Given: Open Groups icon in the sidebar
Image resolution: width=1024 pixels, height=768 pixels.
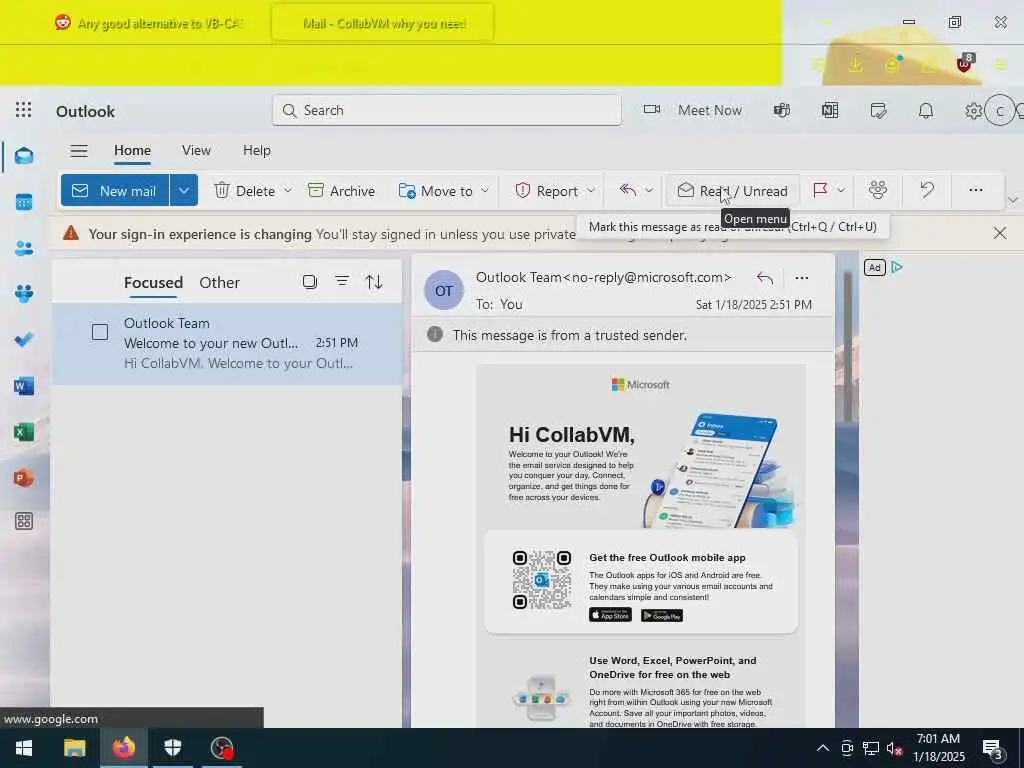Looking at the screenshot, I should coord(24,294).
